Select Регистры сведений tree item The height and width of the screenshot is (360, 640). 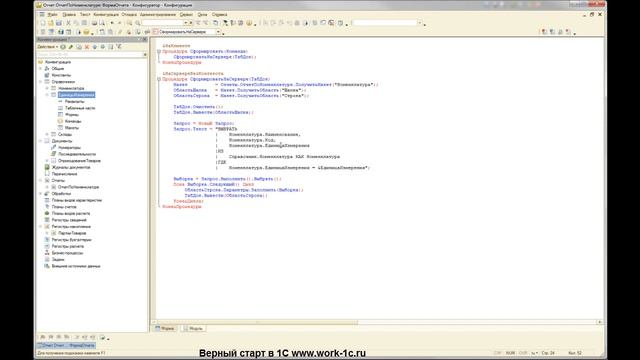[x=69, y=220]
